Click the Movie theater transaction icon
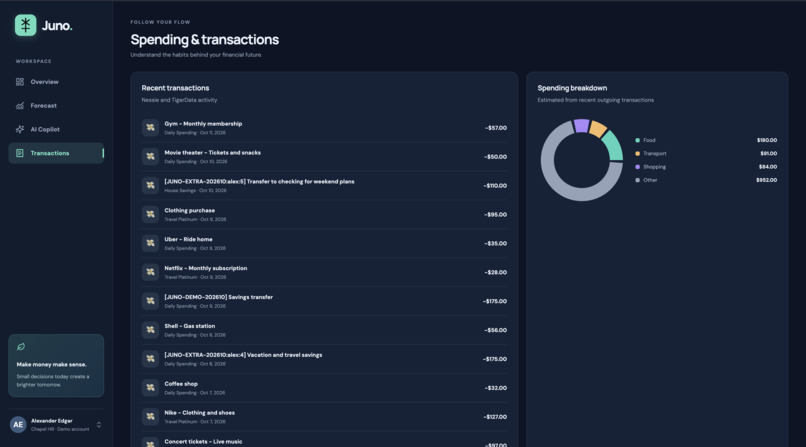Screen dimensions: 806x447 (150, 156)
